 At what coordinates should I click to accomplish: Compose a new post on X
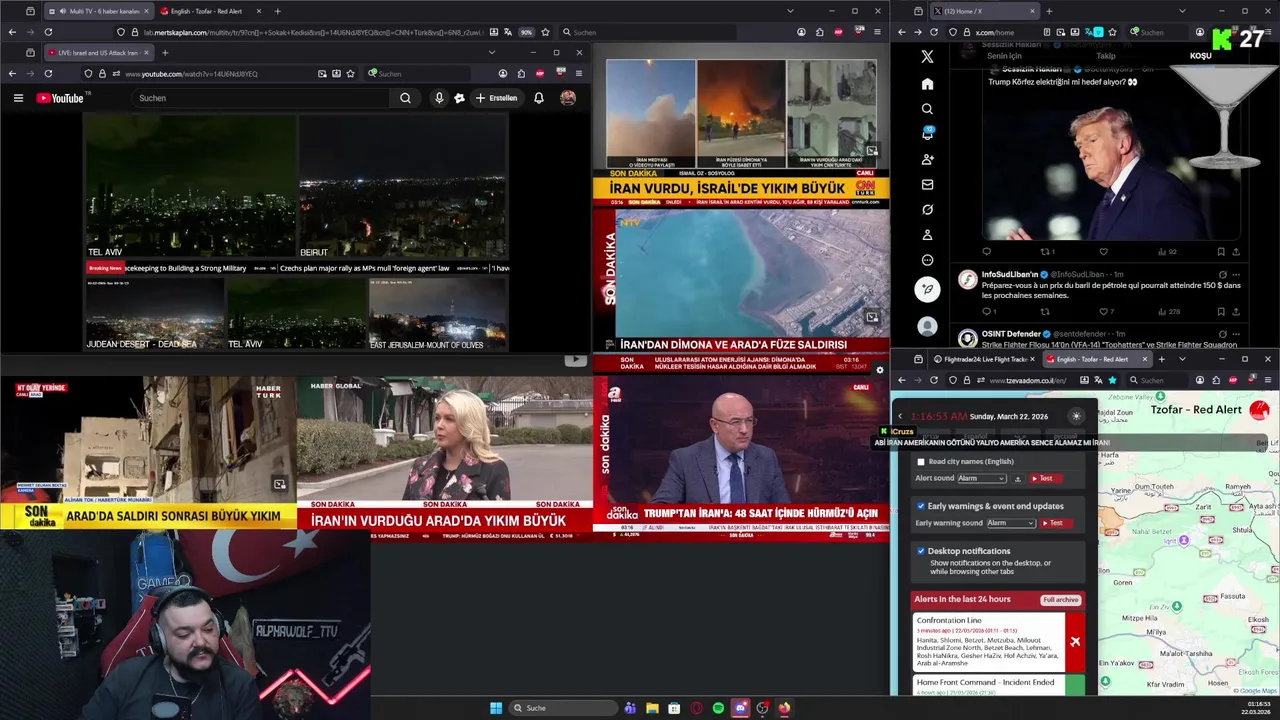pos(927,289)
